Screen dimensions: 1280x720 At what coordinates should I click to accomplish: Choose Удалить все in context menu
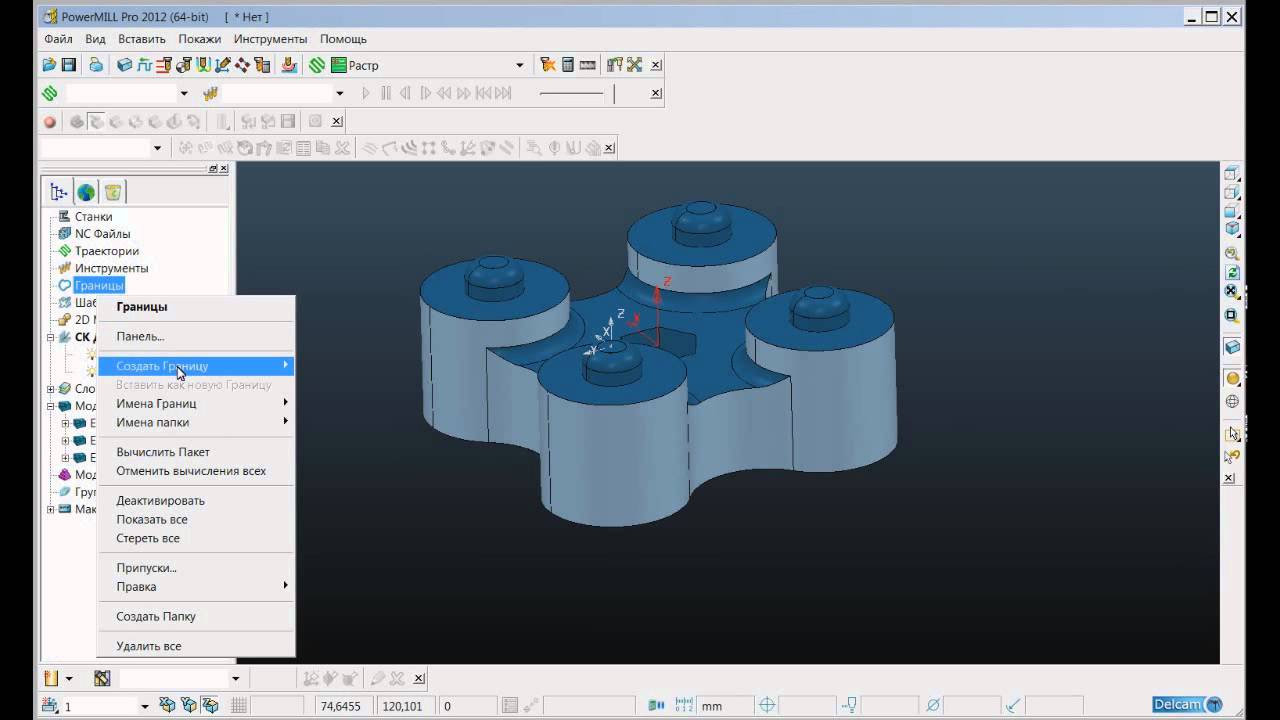pyautogui.click(x=149, y=646)
